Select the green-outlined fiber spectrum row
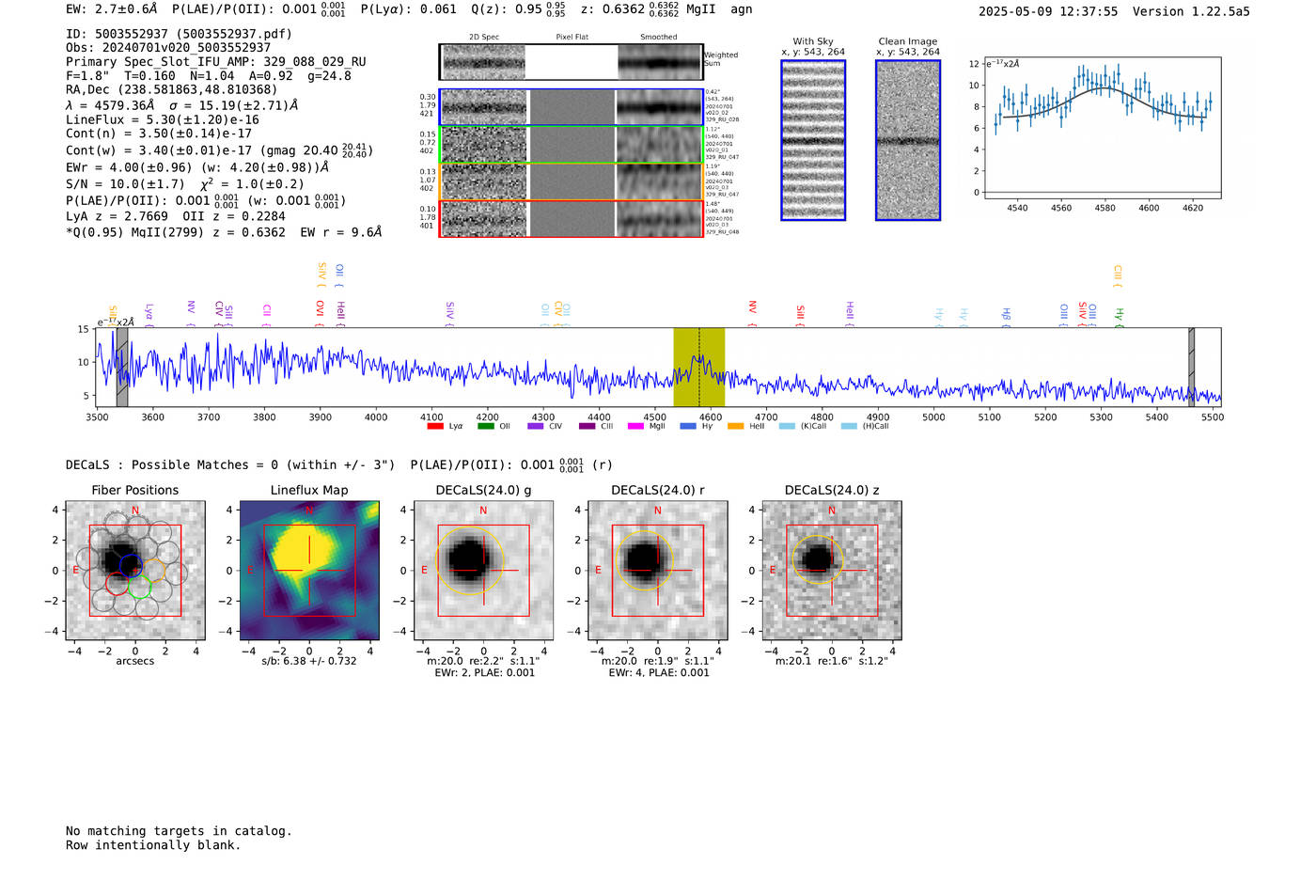The width and height of the screenshot is (1316, 896). (572, 145)
